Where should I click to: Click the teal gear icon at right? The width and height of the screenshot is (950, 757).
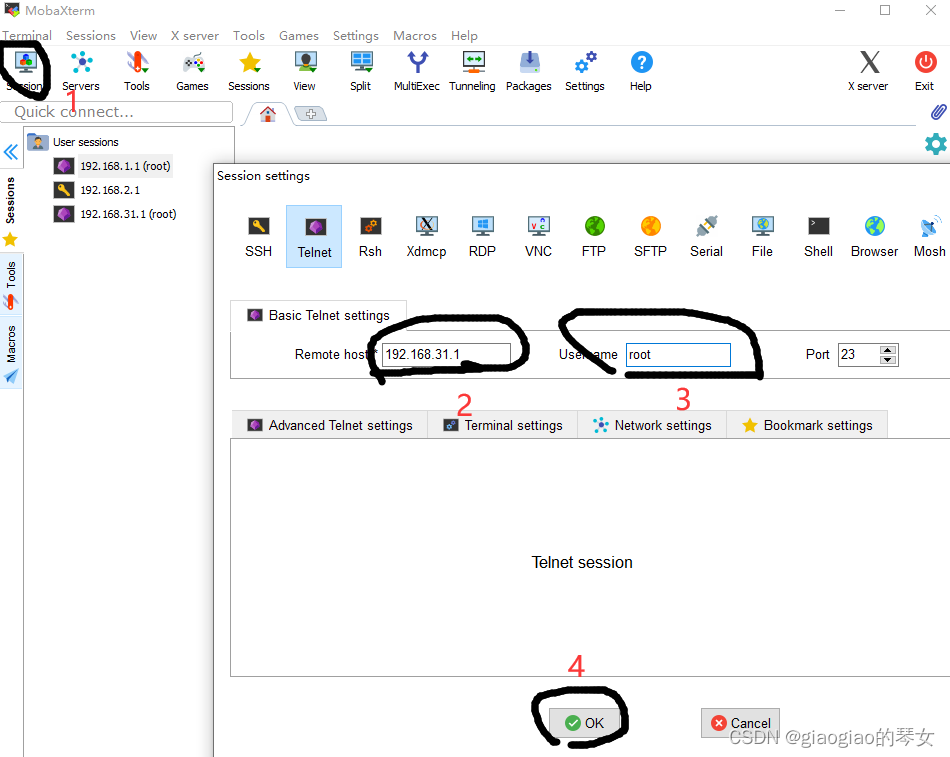click(935, 144)
